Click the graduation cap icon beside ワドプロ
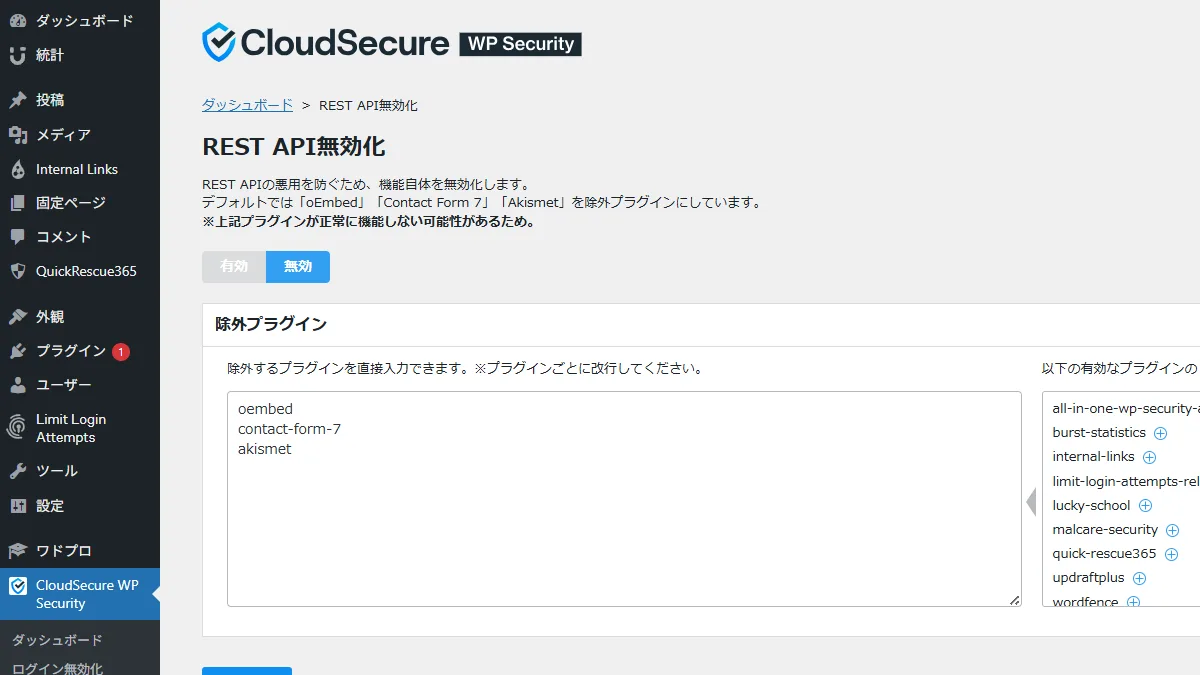This screenshot has height=675, width=1200. 17,551
